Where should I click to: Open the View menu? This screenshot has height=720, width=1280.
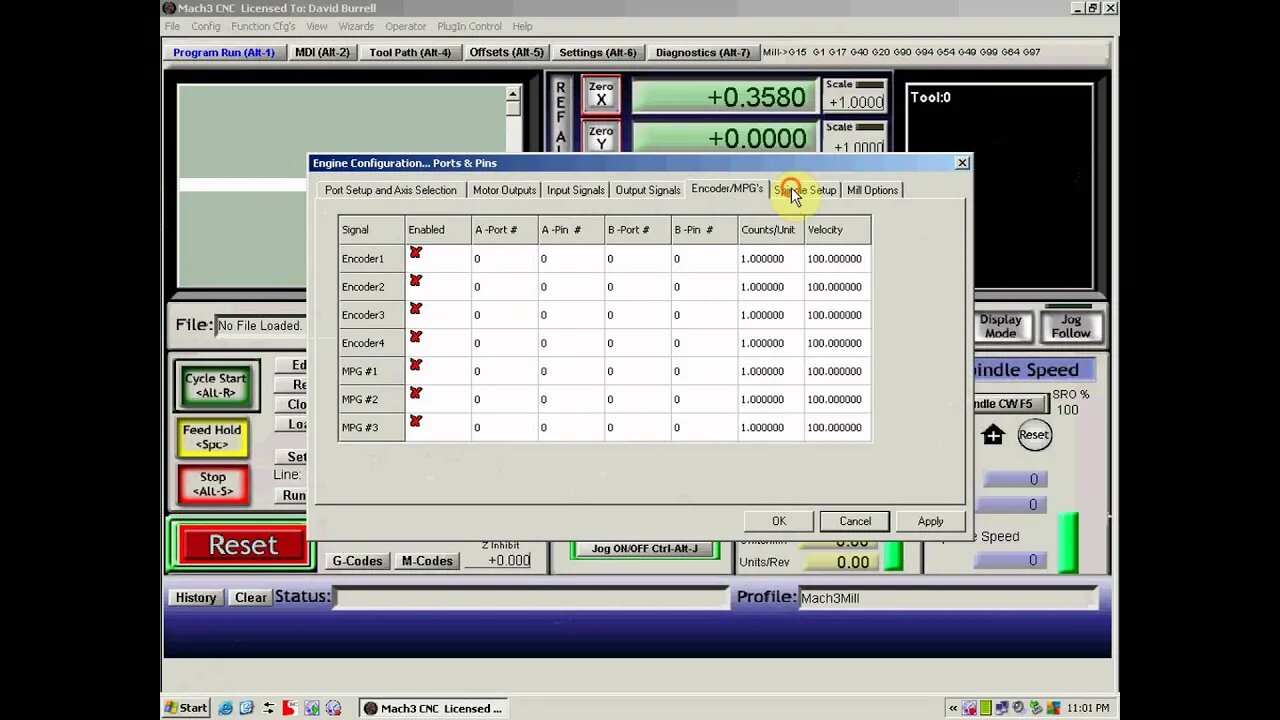(x=317, y=26)
